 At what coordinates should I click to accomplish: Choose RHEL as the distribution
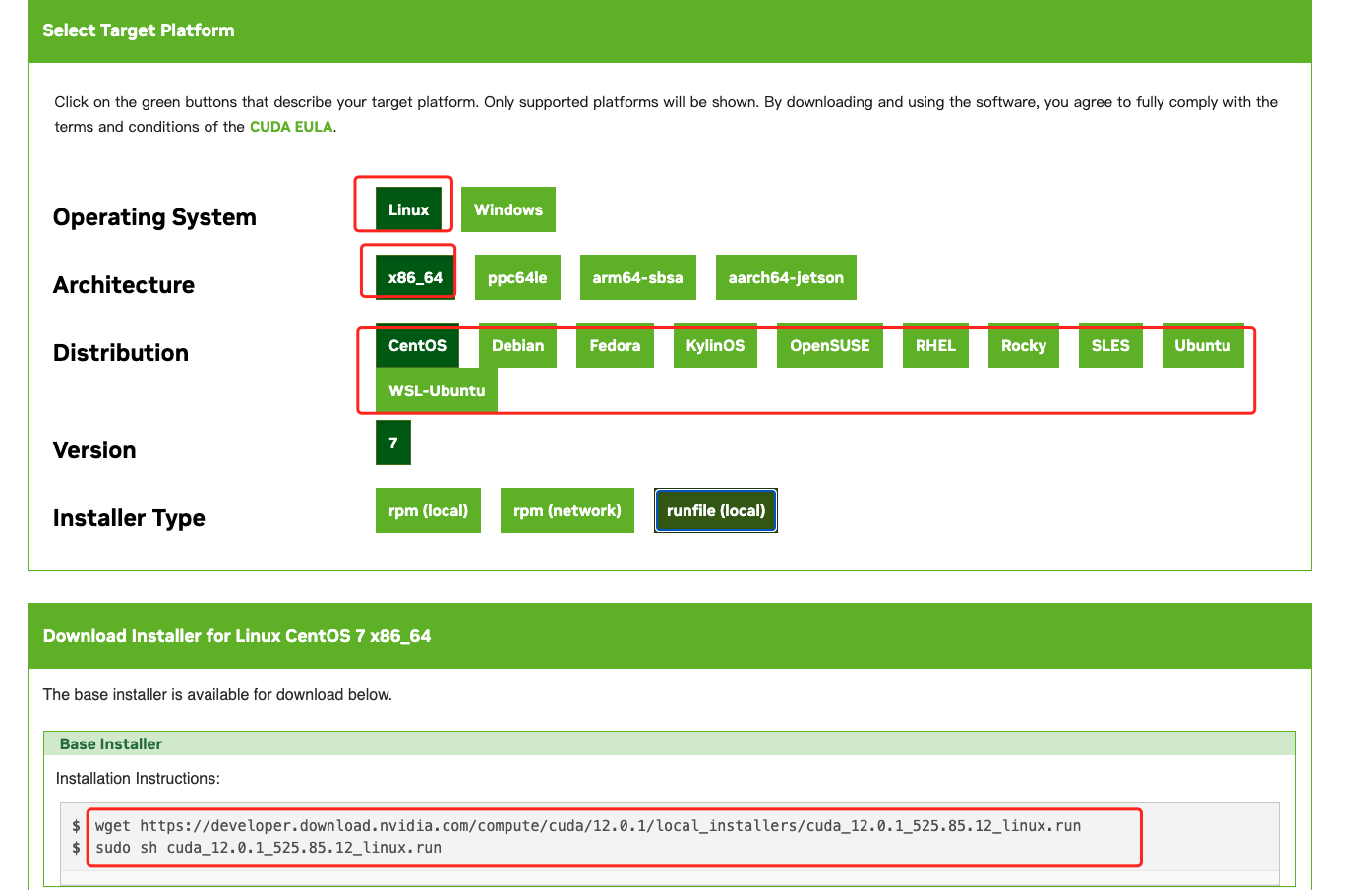[x=935, y=345]
